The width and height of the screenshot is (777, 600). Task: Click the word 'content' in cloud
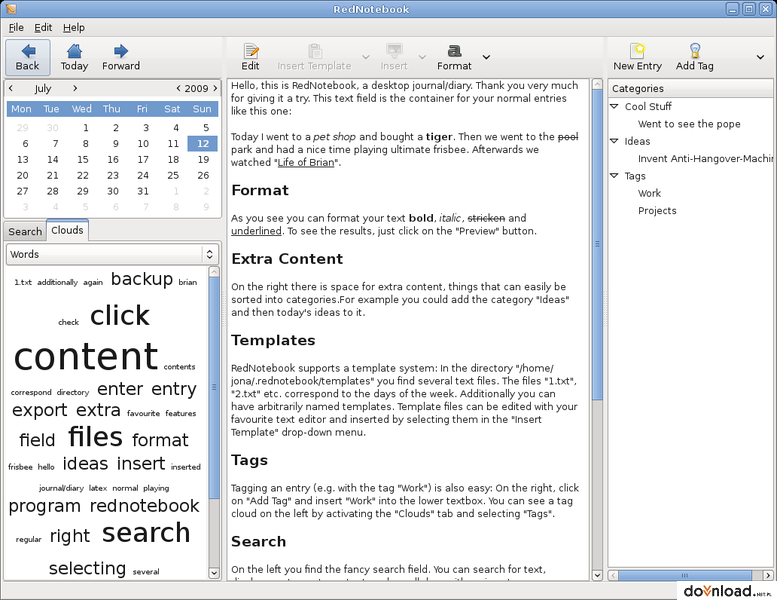pyautogui.click(x=86, y=356)
